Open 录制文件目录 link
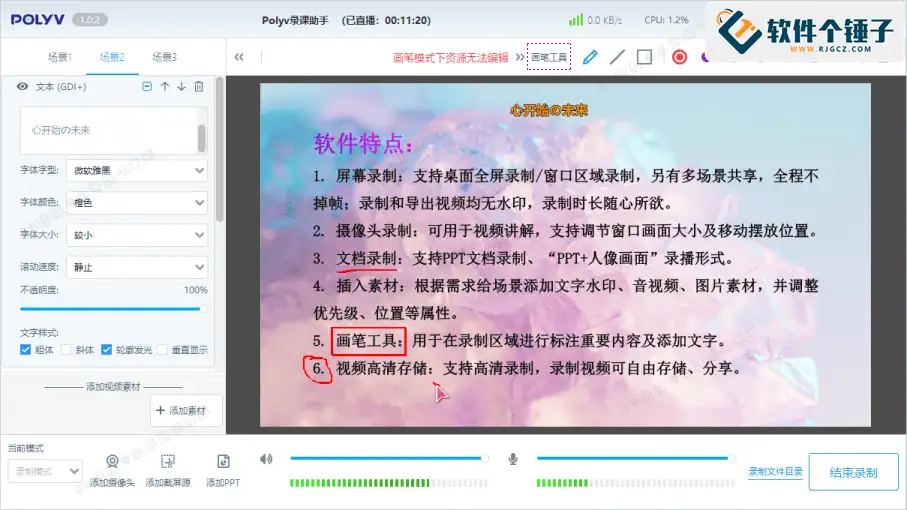 (x=776, y=471)
